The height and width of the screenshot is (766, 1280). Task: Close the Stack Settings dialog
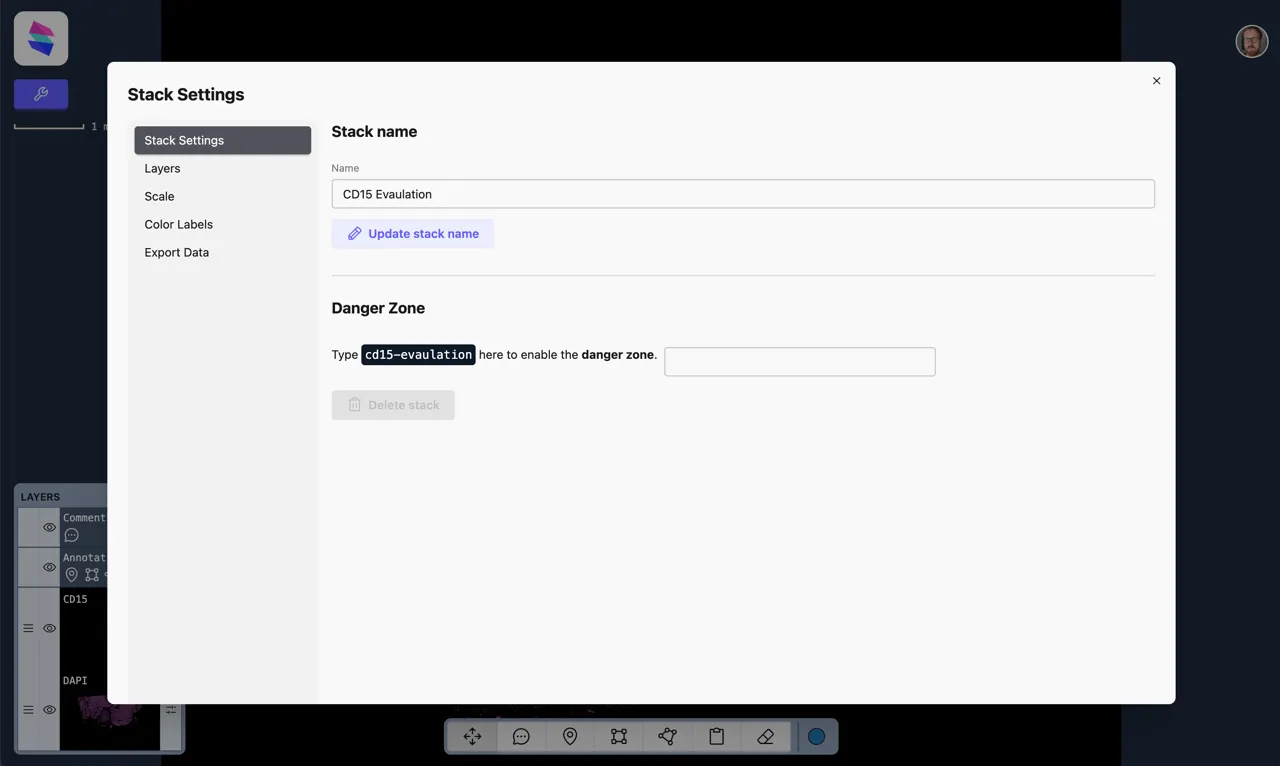pos(1156,81)
